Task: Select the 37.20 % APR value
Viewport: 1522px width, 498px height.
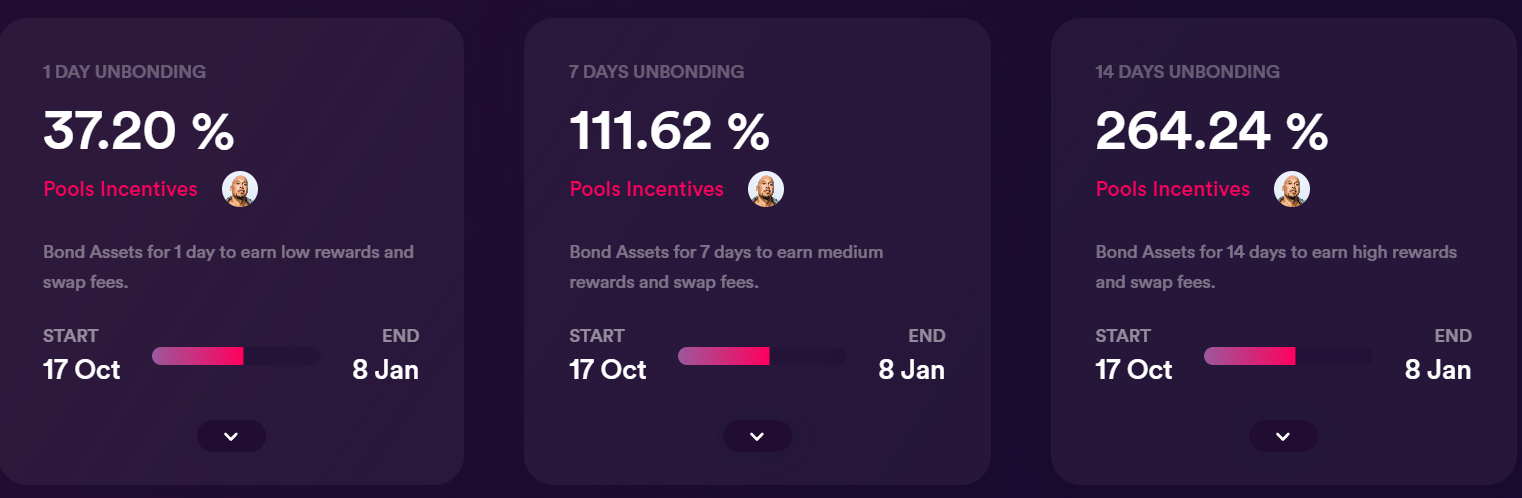Action: click(138, 131)
